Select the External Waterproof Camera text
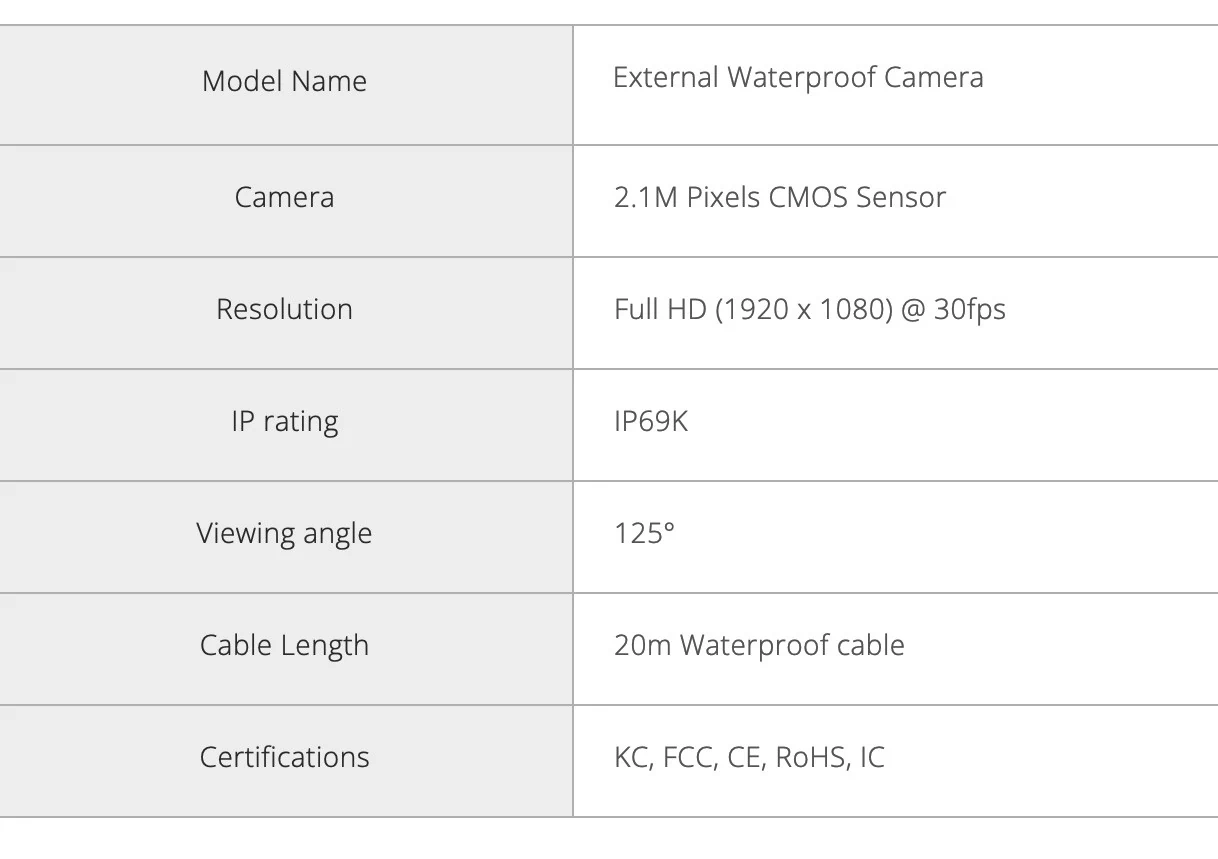1218x859 pixels. 798,78
